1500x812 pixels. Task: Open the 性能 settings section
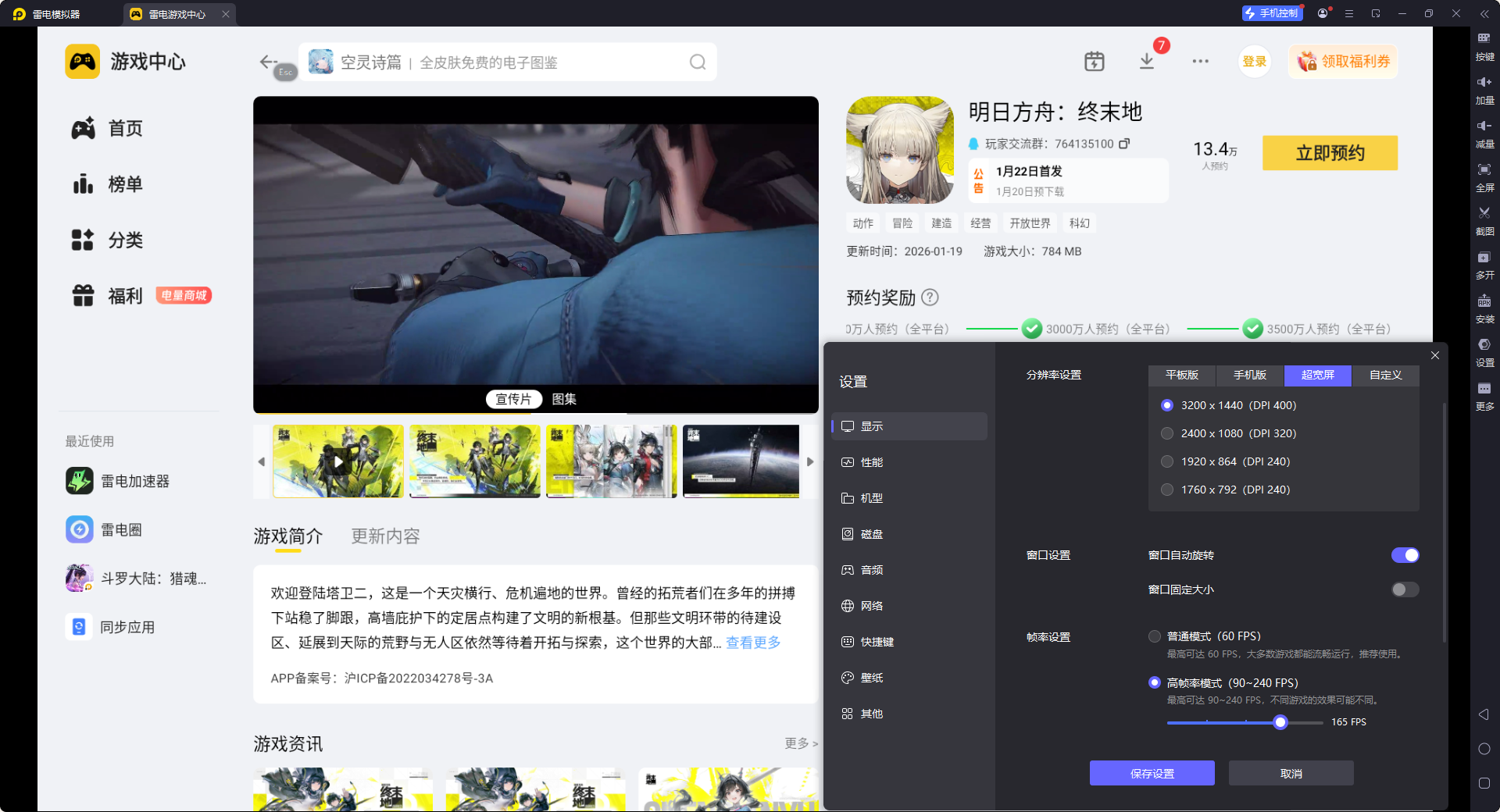coord(871,462)
